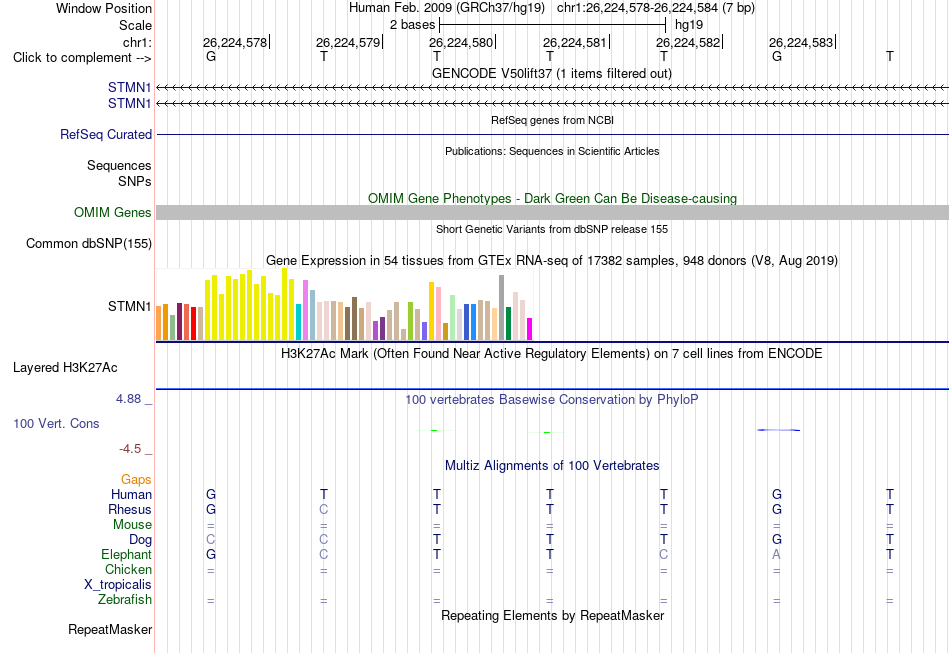Viewport: 950px width, 653px height.
Task: Click the 26,224,583 ruler position label
Action: coord(801,42)
